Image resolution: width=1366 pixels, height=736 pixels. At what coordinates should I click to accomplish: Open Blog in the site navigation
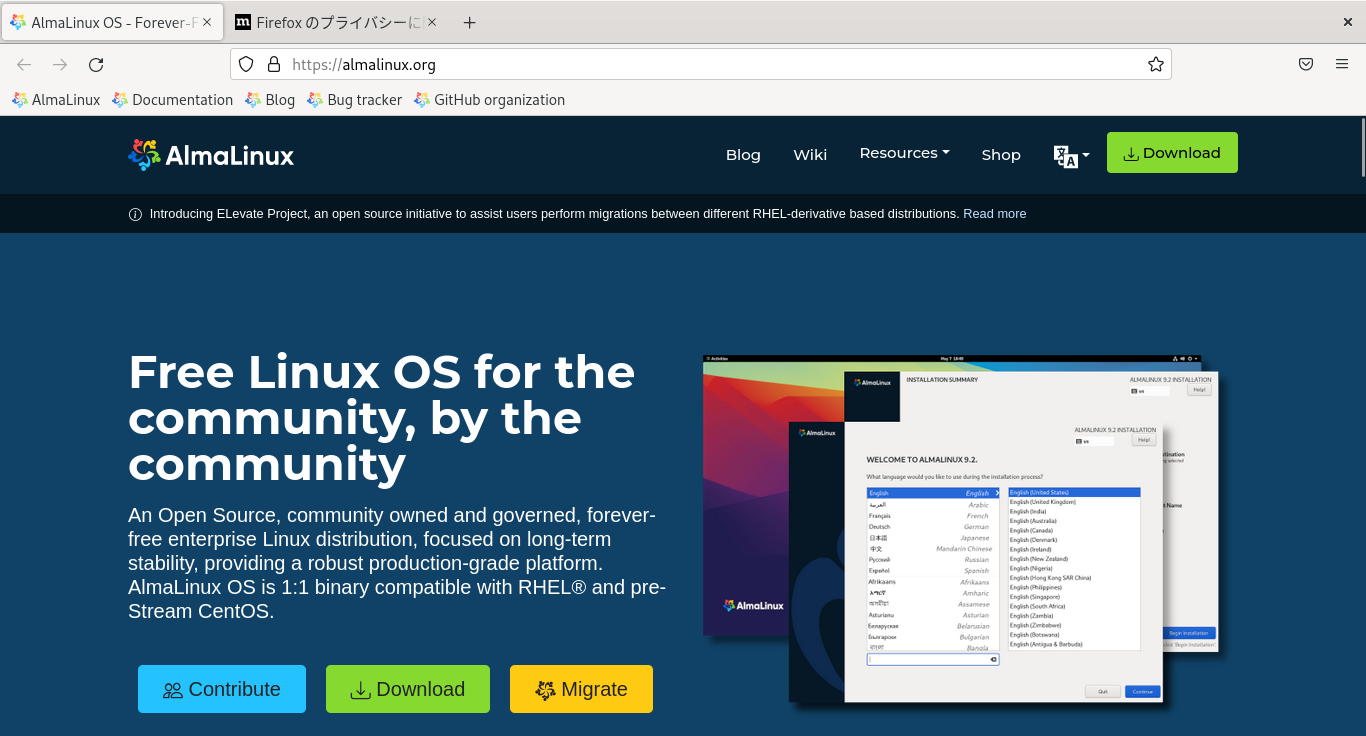click(743, 155)
